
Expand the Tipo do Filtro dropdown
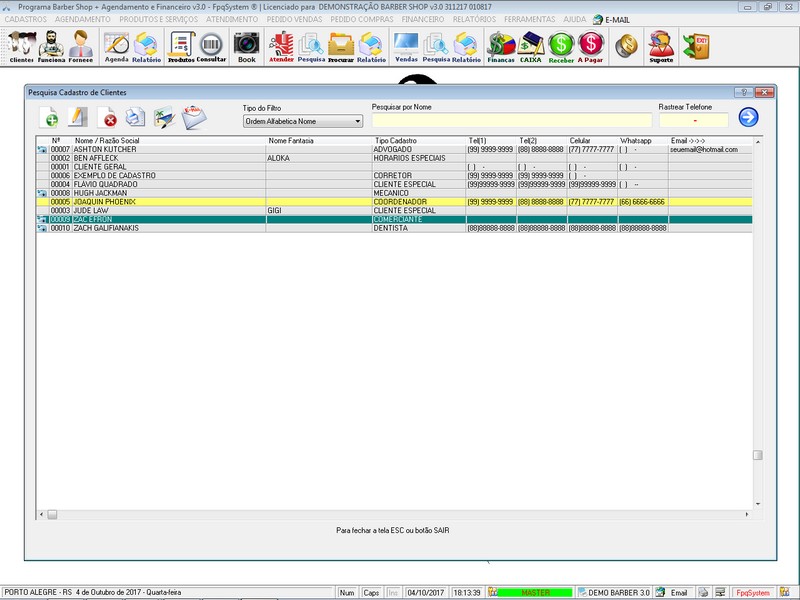(357, 121)
